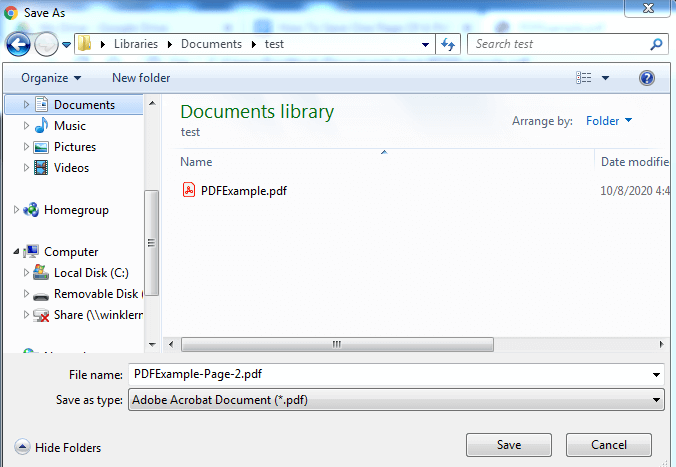This screenshot has height=467, width=676.
Task: Click the Forward navigation arrow
Action: (x=46, y=44)
